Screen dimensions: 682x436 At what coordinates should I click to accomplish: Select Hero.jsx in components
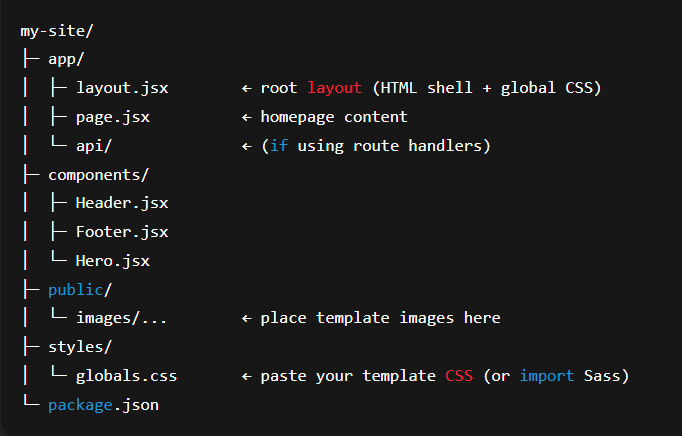113,261
